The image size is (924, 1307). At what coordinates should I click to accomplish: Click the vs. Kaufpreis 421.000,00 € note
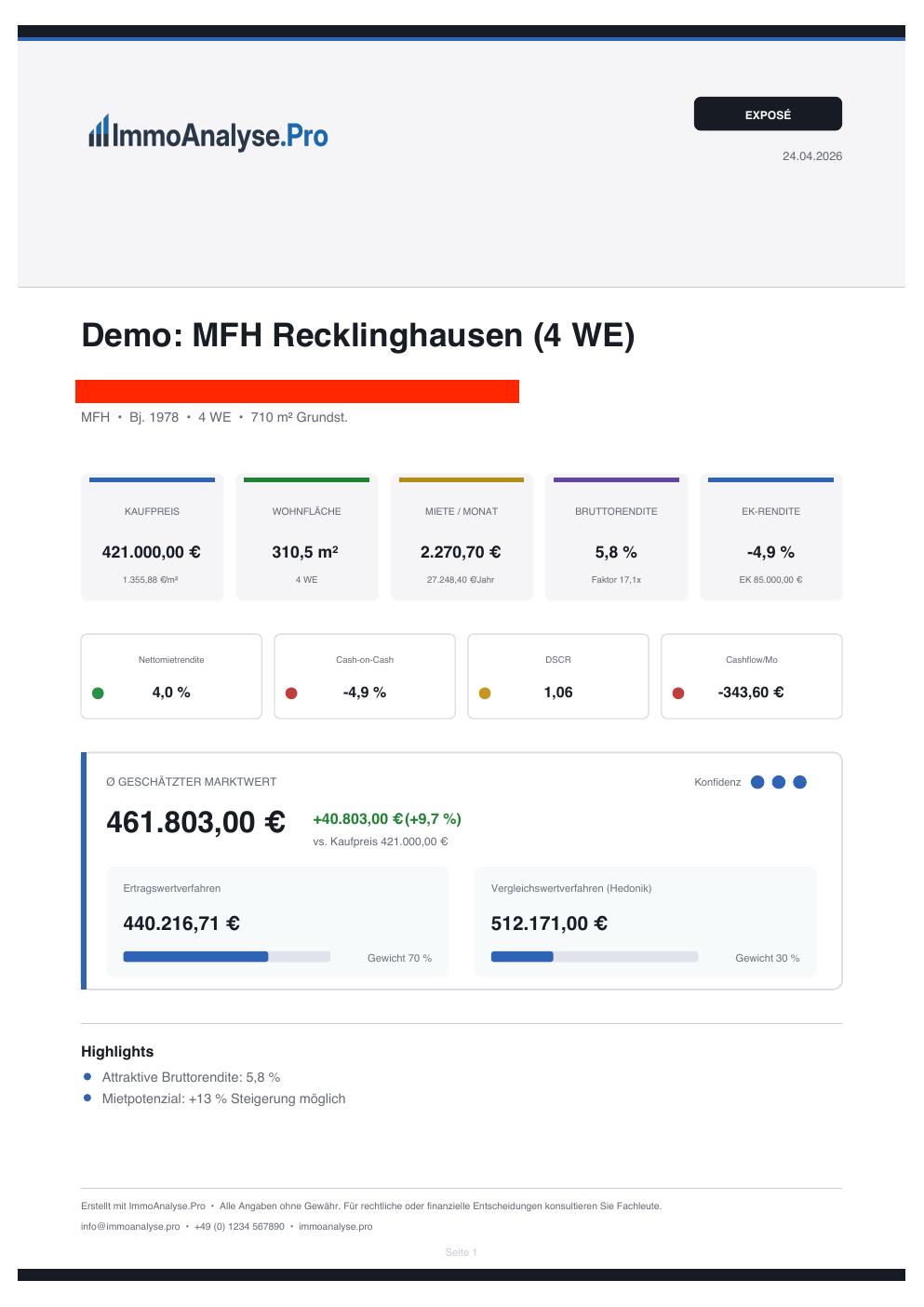[381, 842]
